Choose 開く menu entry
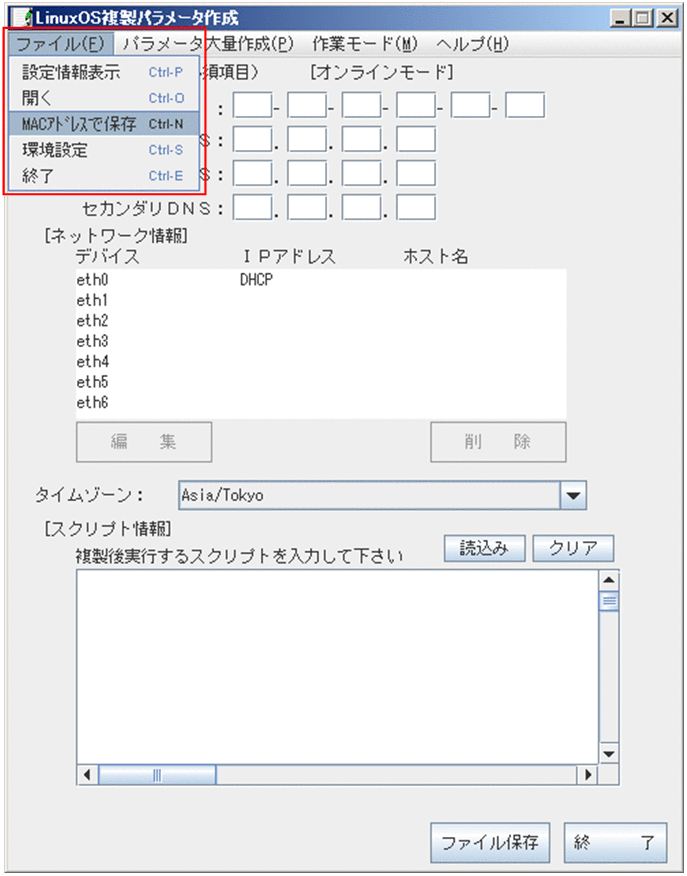This screenshot has height=876, width=687. (x=104, y=98)
